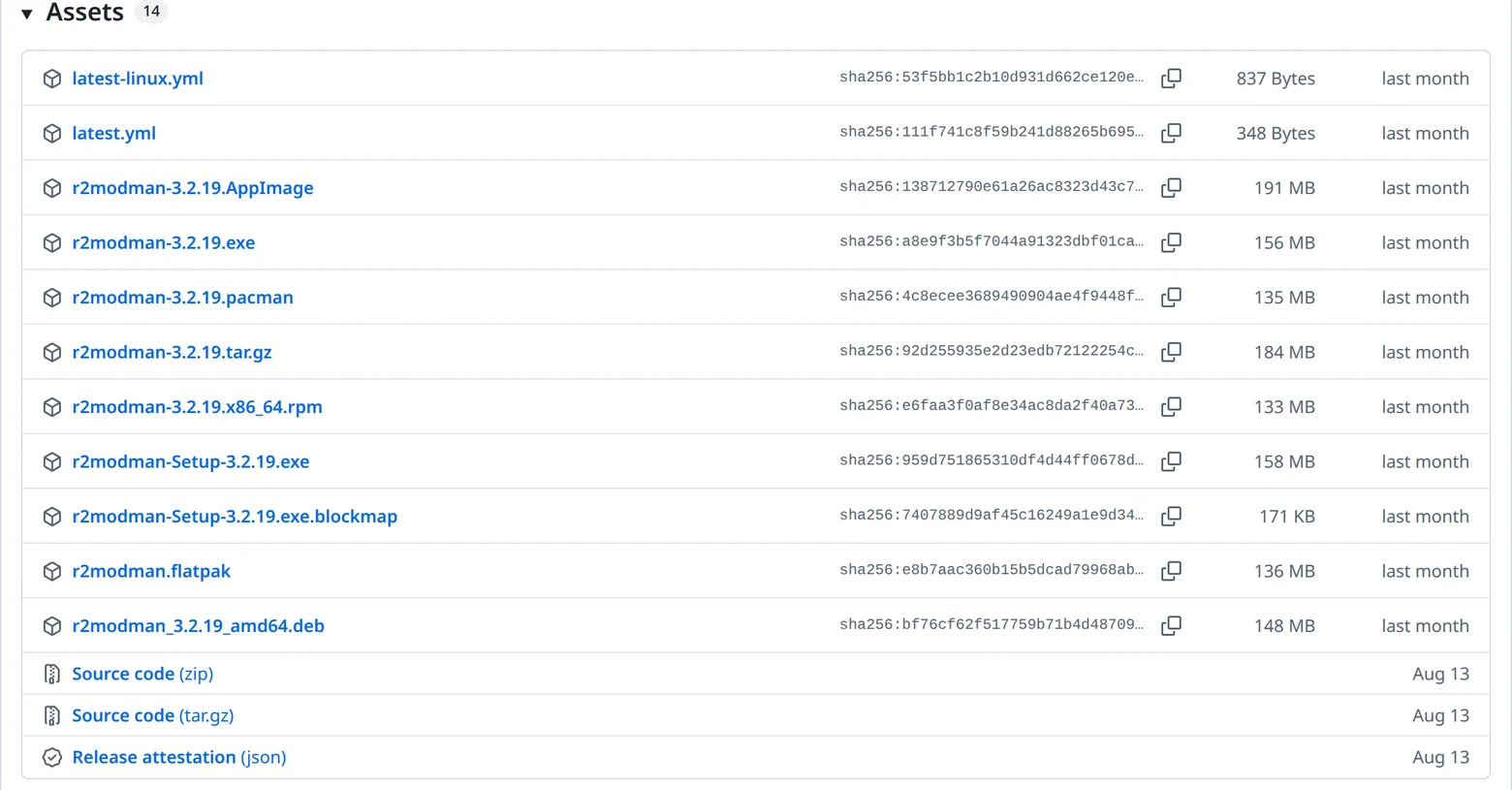Click the Assets heading
1512x790 pixels.
point(85,13)
